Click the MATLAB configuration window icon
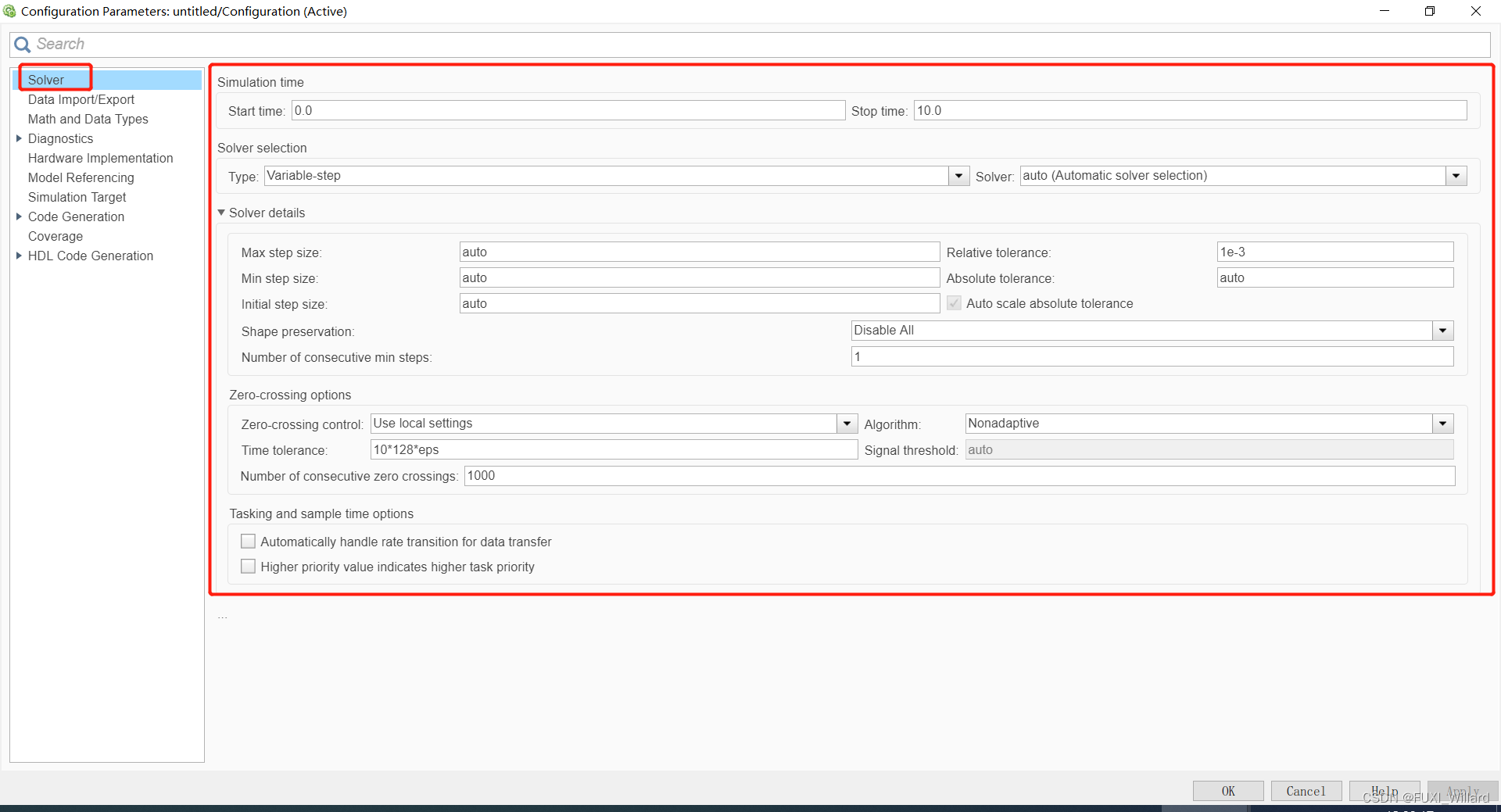Viewport: 1501px width, 812px height. 9,11
